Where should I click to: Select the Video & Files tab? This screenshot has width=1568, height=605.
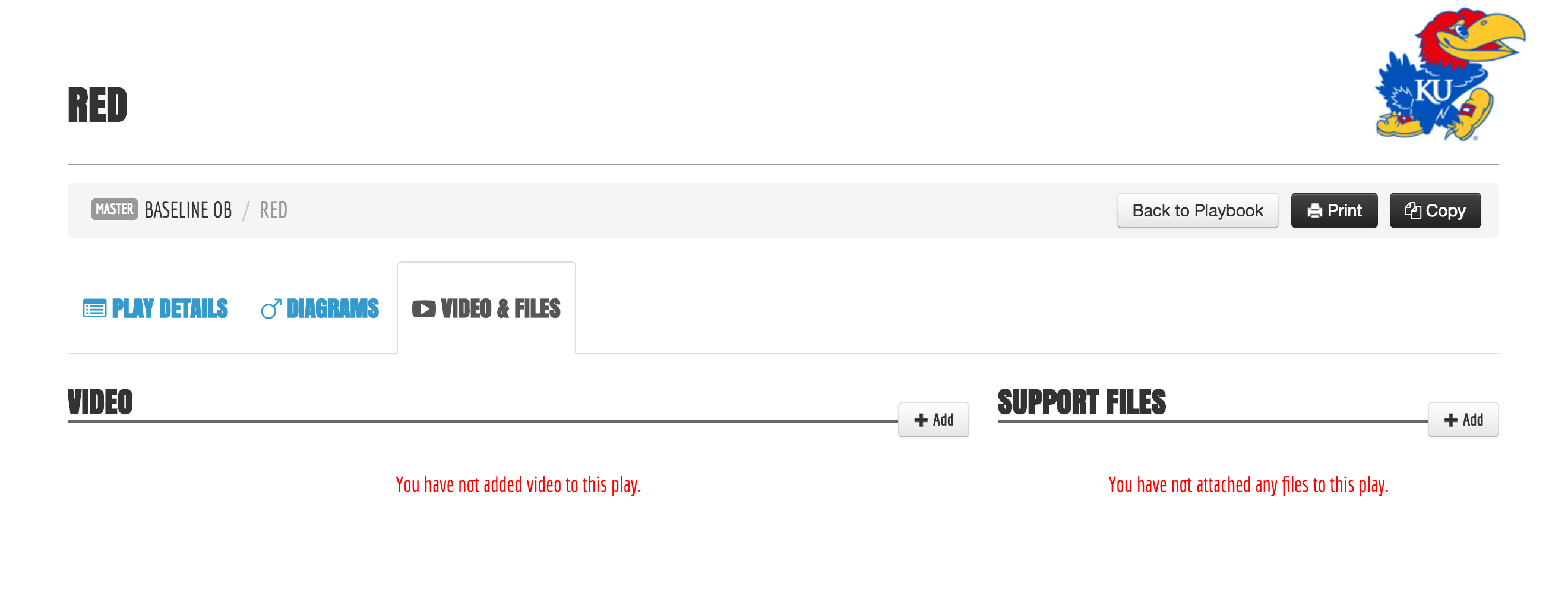click(x=500, y=309)
